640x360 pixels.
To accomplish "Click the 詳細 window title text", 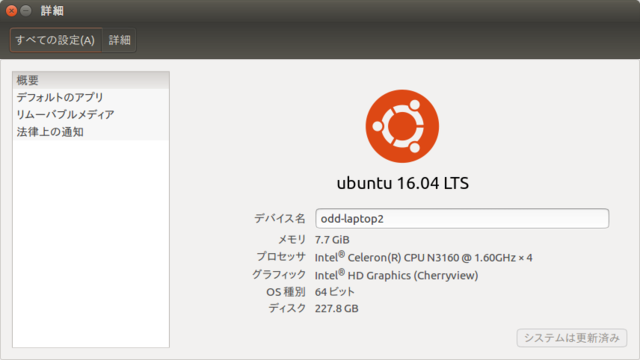I will [x=52, y=11].
